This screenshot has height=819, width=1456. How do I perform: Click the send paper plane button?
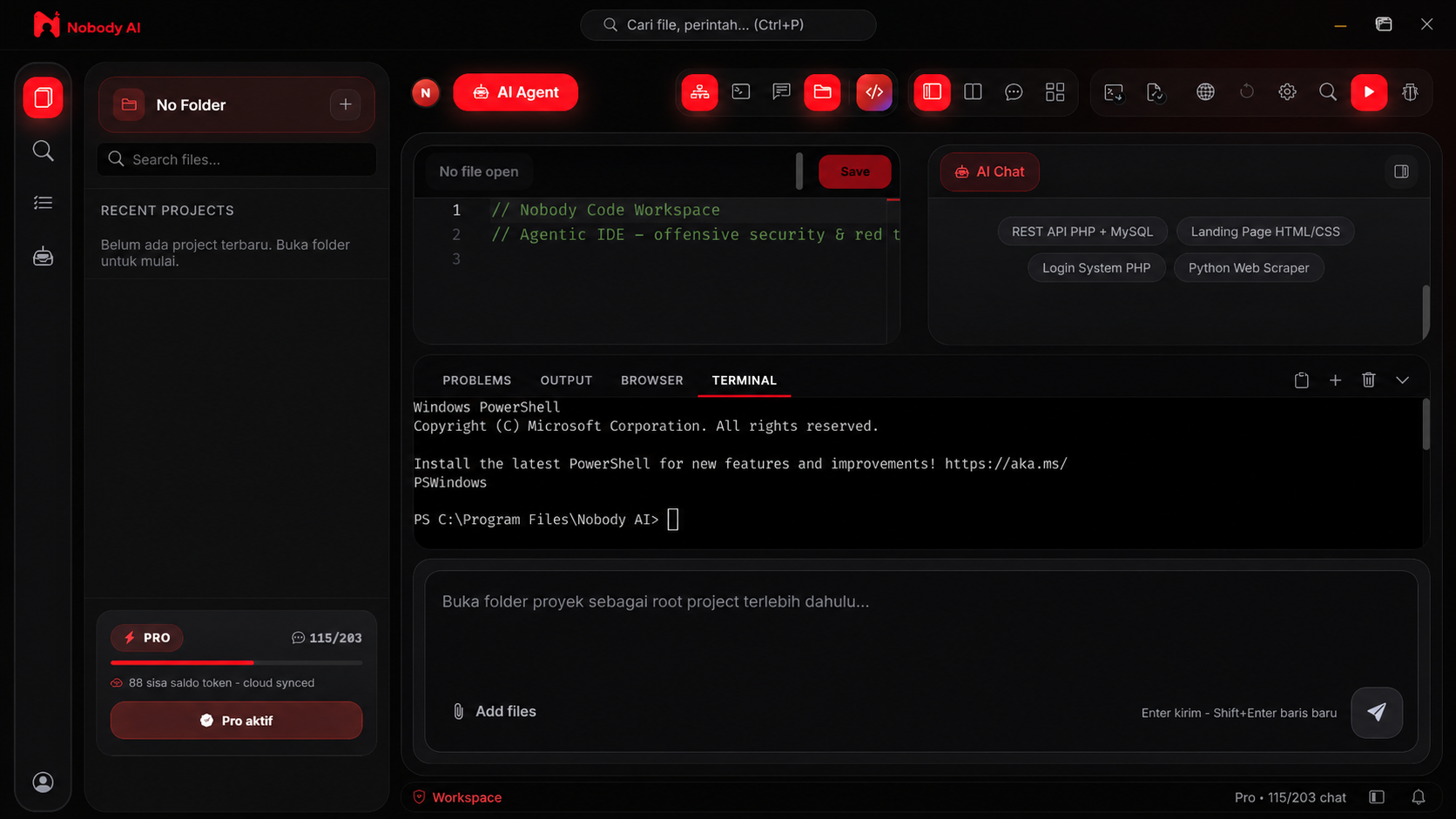click(x=1376, y=712)
